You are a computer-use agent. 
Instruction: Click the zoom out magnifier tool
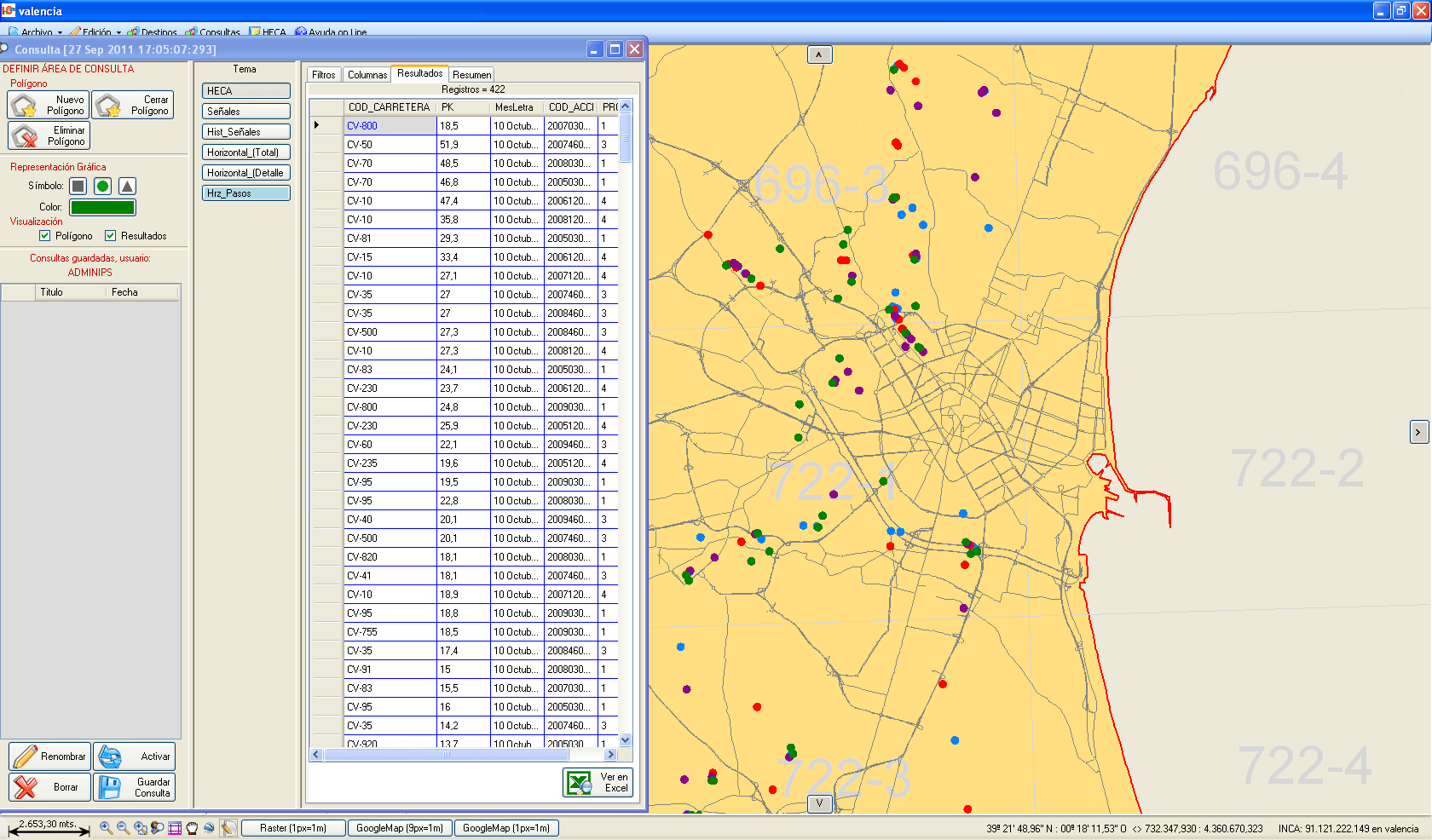pos(123,827)
